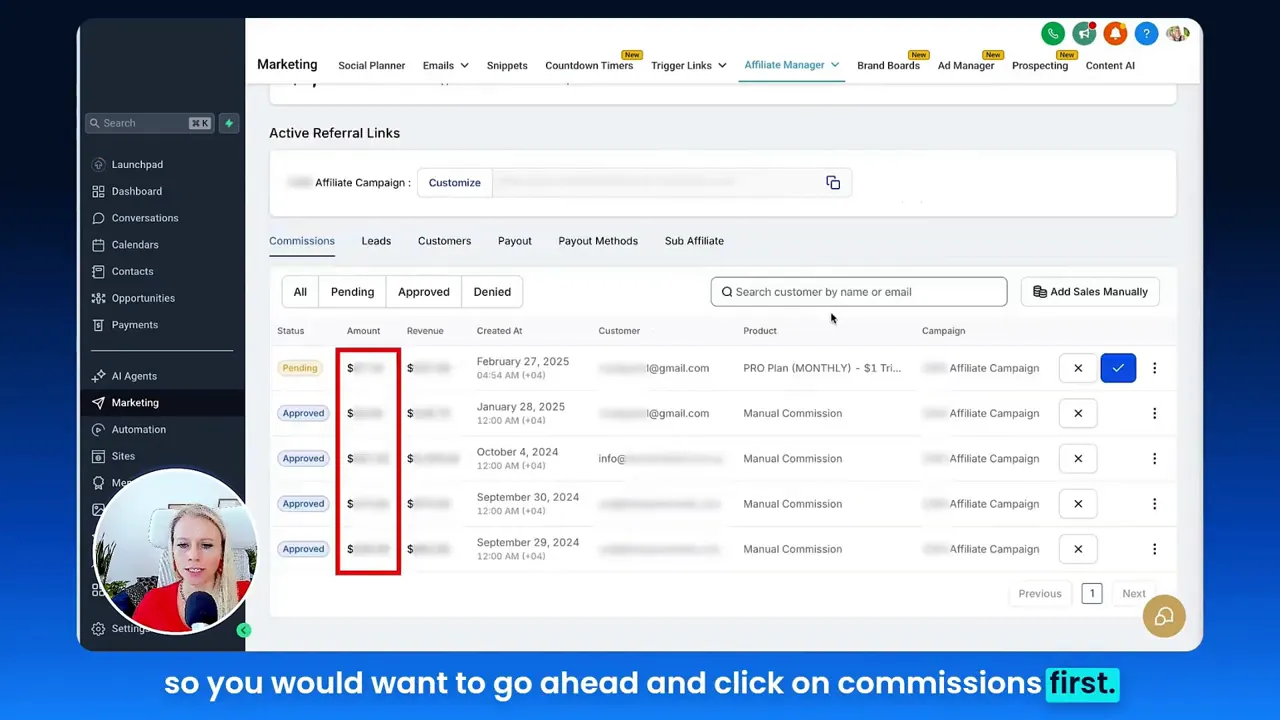Switch to the Payout Methods tab
The height and width of the screenshot is (720, 1280).
[597, 241]
